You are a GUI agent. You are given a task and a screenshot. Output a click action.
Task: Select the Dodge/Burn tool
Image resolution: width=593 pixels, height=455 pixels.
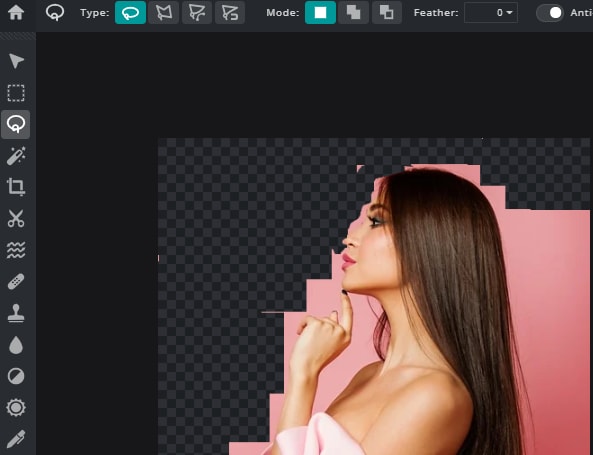pos(16,376)
